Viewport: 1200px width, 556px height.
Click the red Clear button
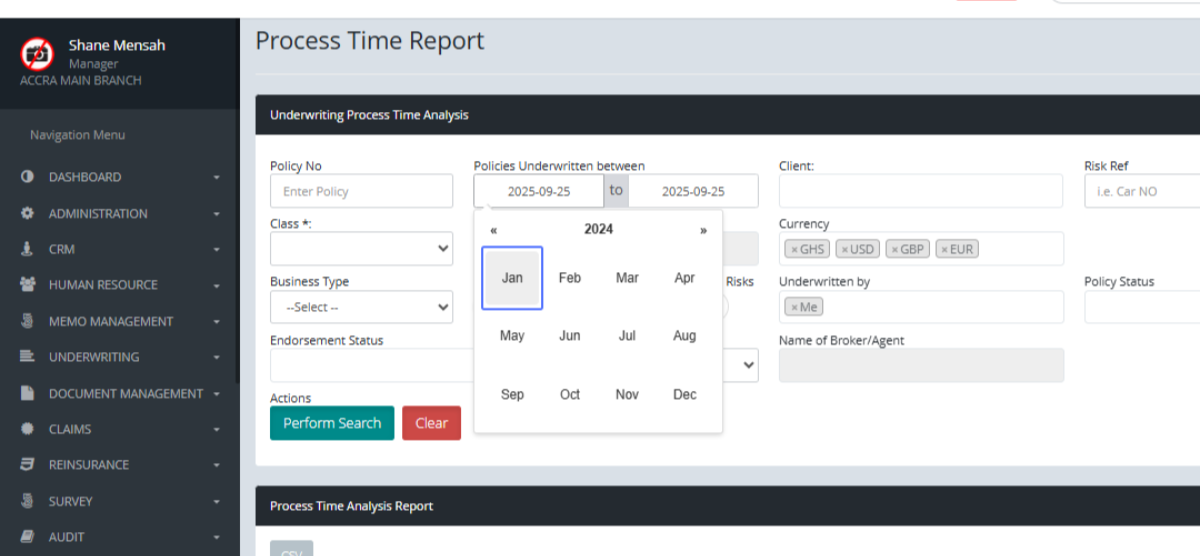click(x=431, y=423)
